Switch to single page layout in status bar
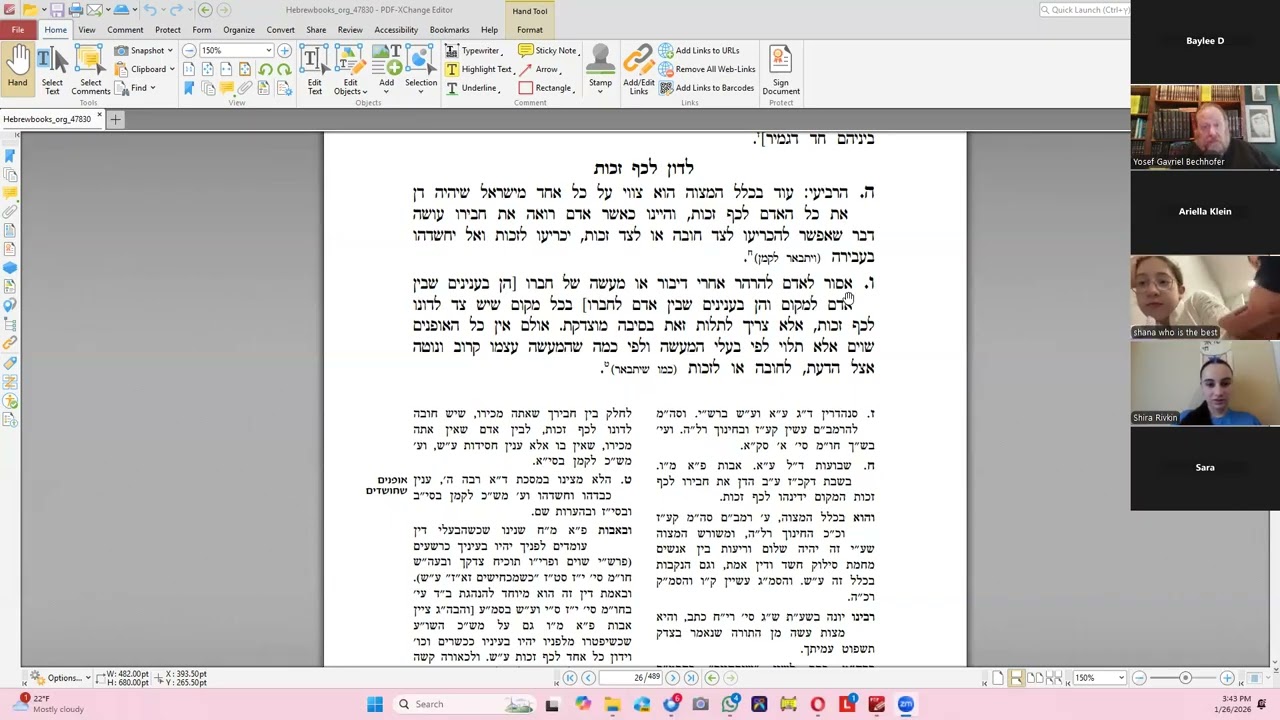The height and width of the screenshot is (720, 1280). (998, 678)
